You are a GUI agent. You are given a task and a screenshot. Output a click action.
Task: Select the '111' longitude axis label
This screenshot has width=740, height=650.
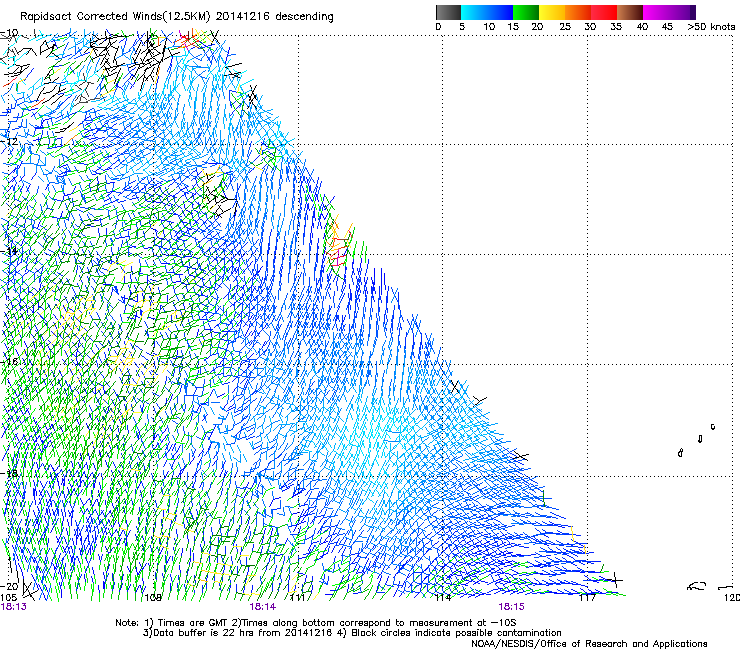[297, 598]
